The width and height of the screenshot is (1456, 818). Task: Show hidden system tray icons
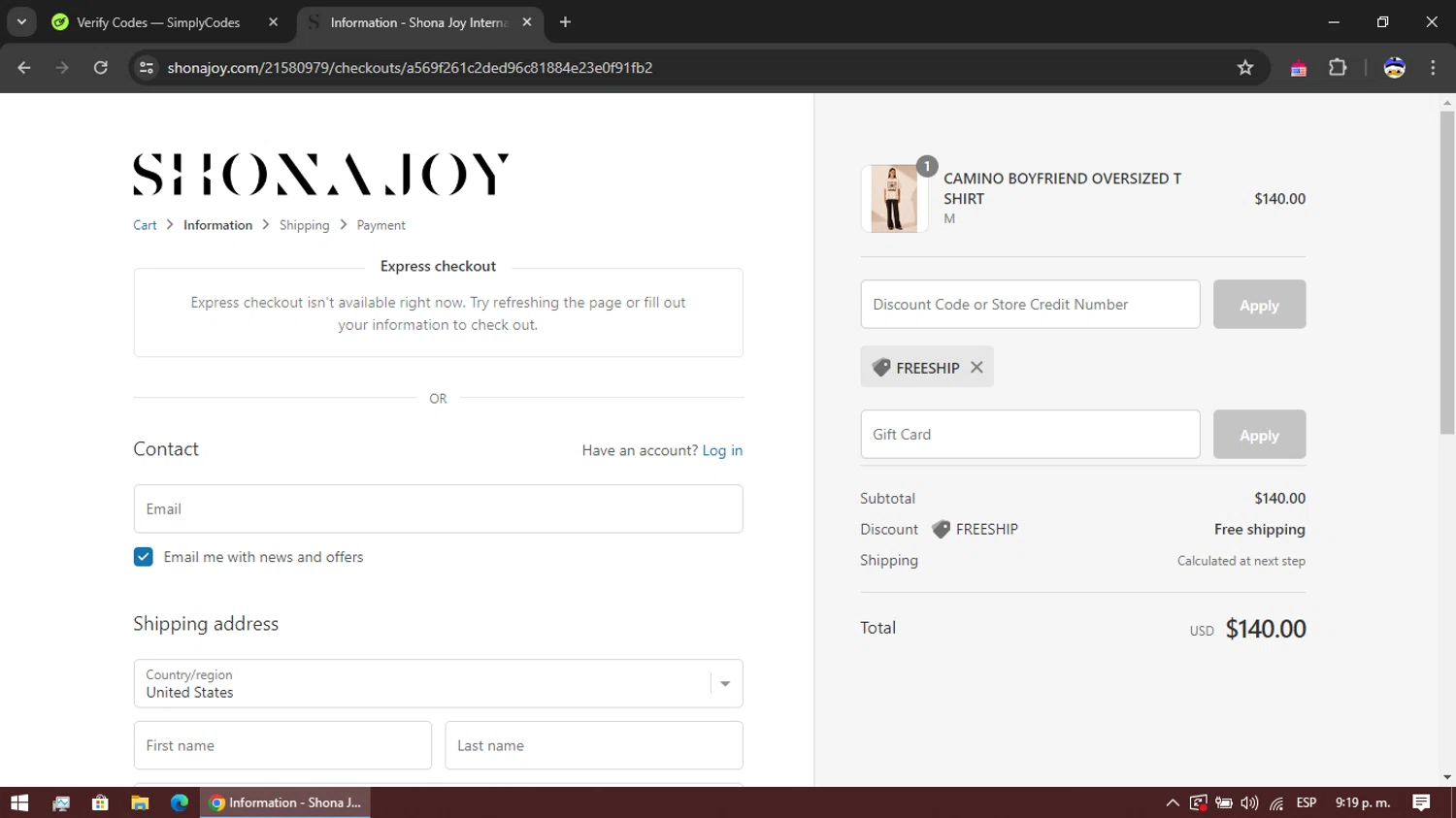[x=1173, y=802]
